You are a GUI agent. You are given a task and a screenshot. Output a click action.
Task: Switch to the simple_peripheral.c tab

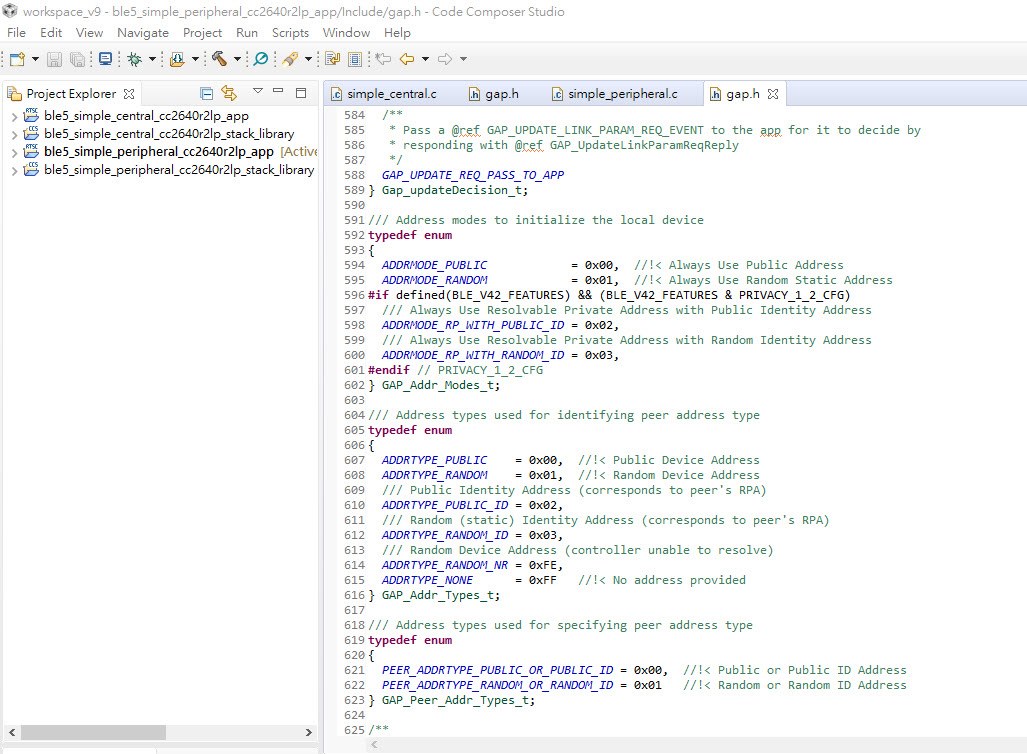click(x=621, y=94)
